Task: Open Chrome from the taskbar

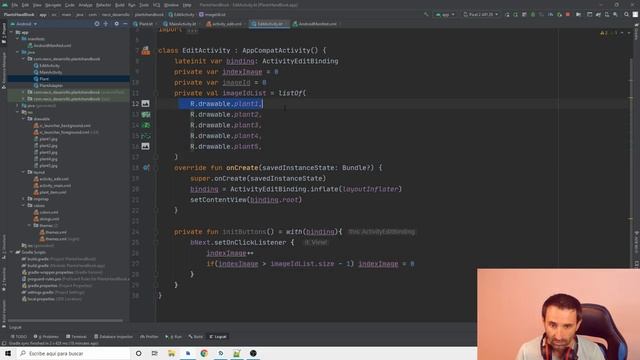Action: [204, 353]
